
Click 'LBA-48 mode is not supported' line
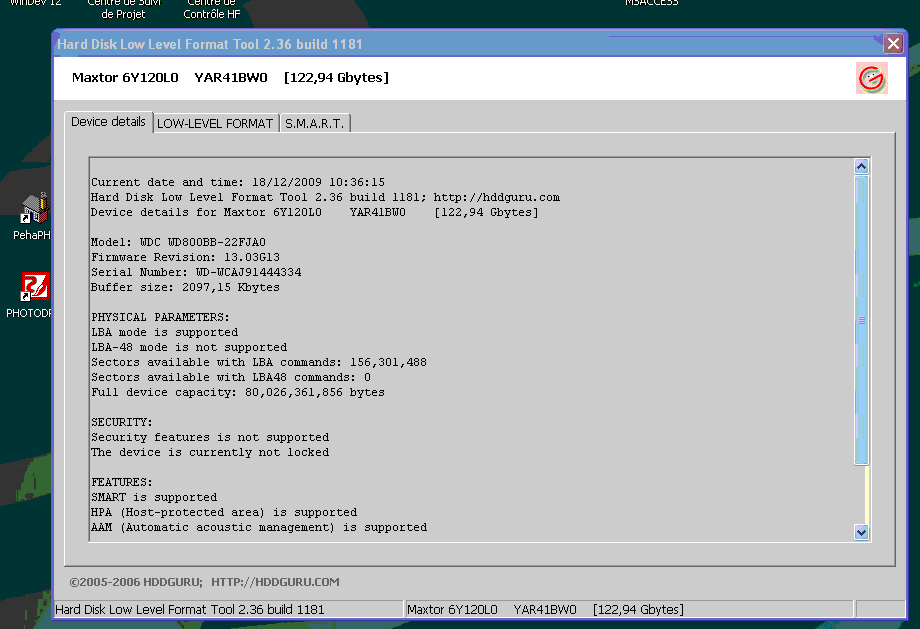[189, 347]
